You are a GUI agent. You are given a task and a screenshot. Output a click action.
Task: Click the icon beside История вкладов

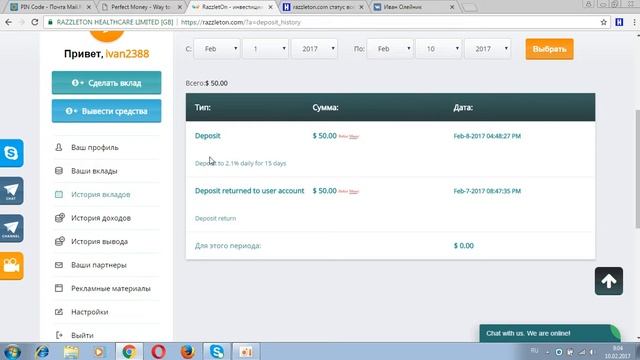coord(59,194)
